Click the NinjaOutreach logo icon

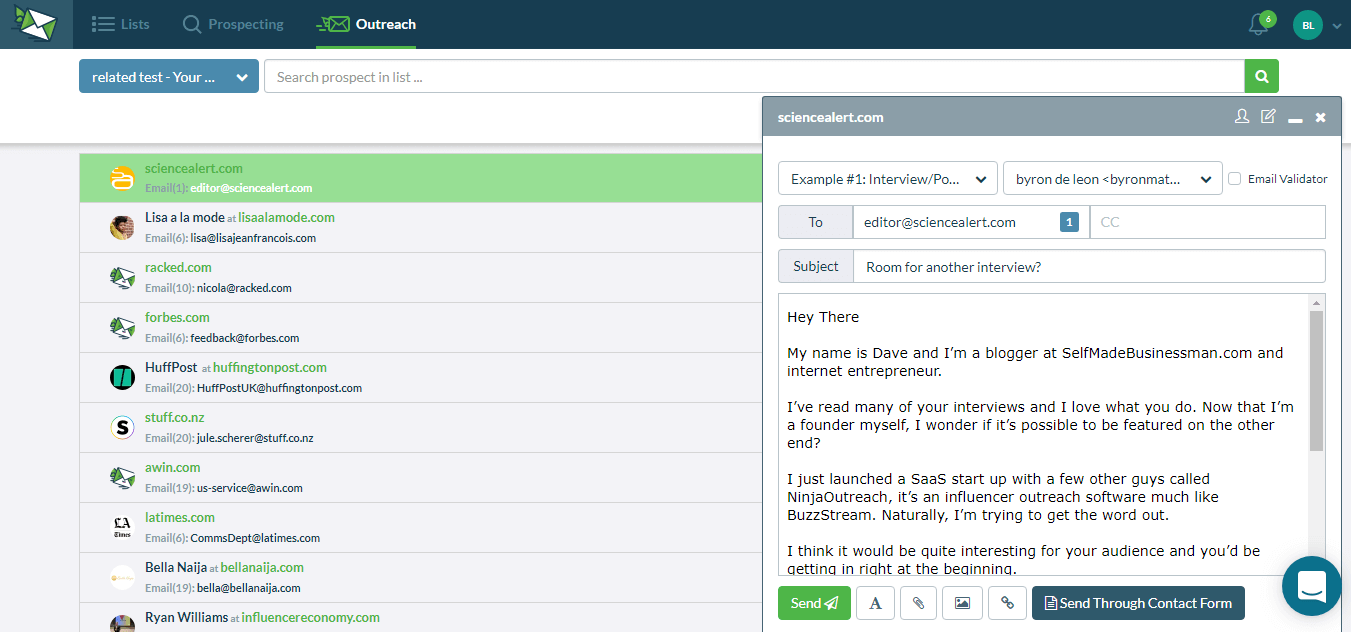click(36, 24)
